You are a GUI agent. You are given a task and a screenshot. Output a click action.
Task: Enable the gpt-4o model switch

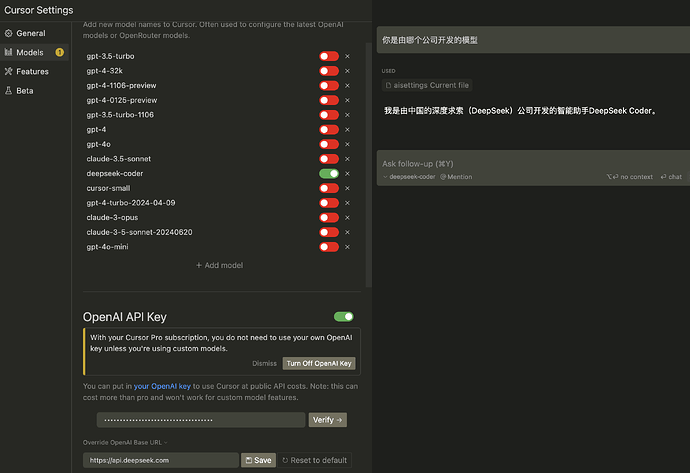[329, 144]
